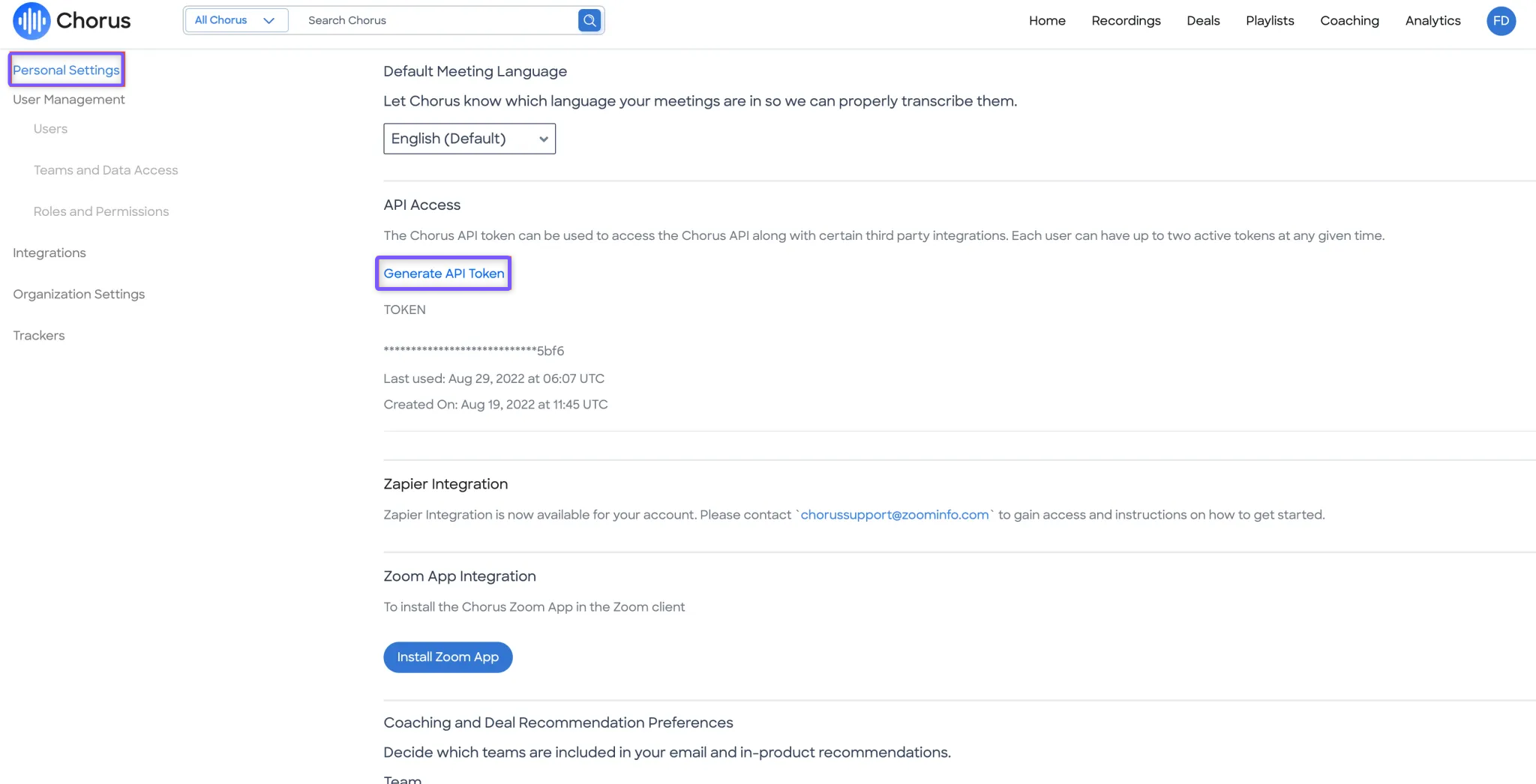Open Roles and Permissions settings
Image resolution: width=1536 pixels, height=784 pixels.
tap(101, 211)
